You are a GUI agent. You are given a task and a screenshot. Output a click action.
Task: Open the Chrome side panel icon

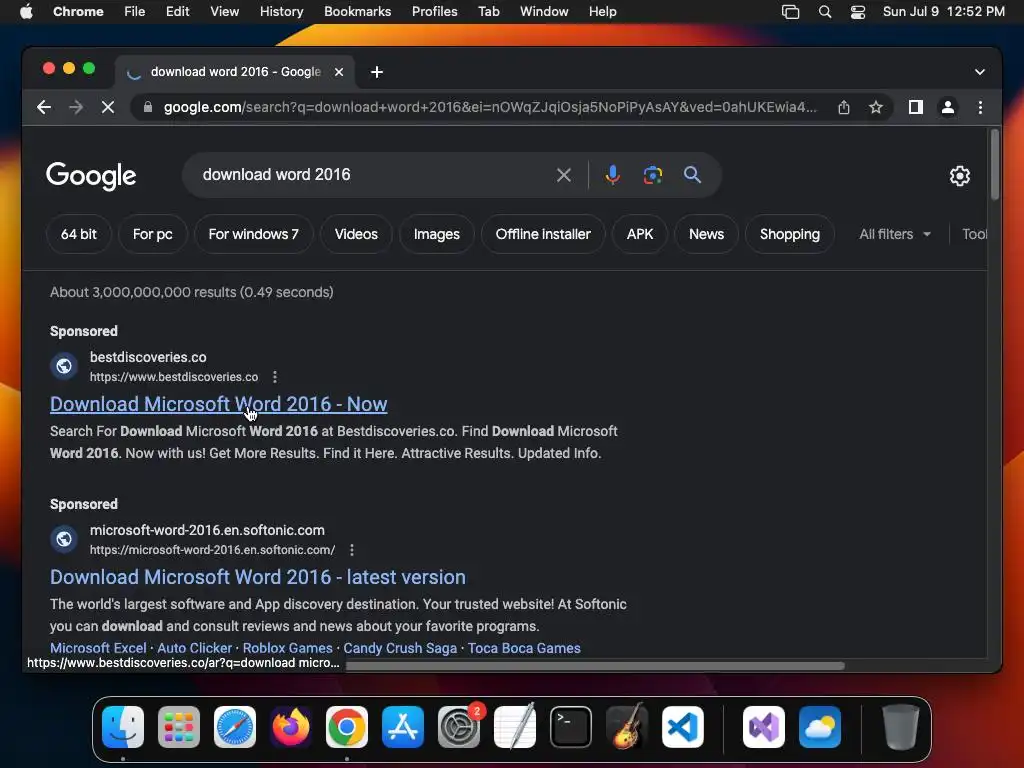pos(916,107)
